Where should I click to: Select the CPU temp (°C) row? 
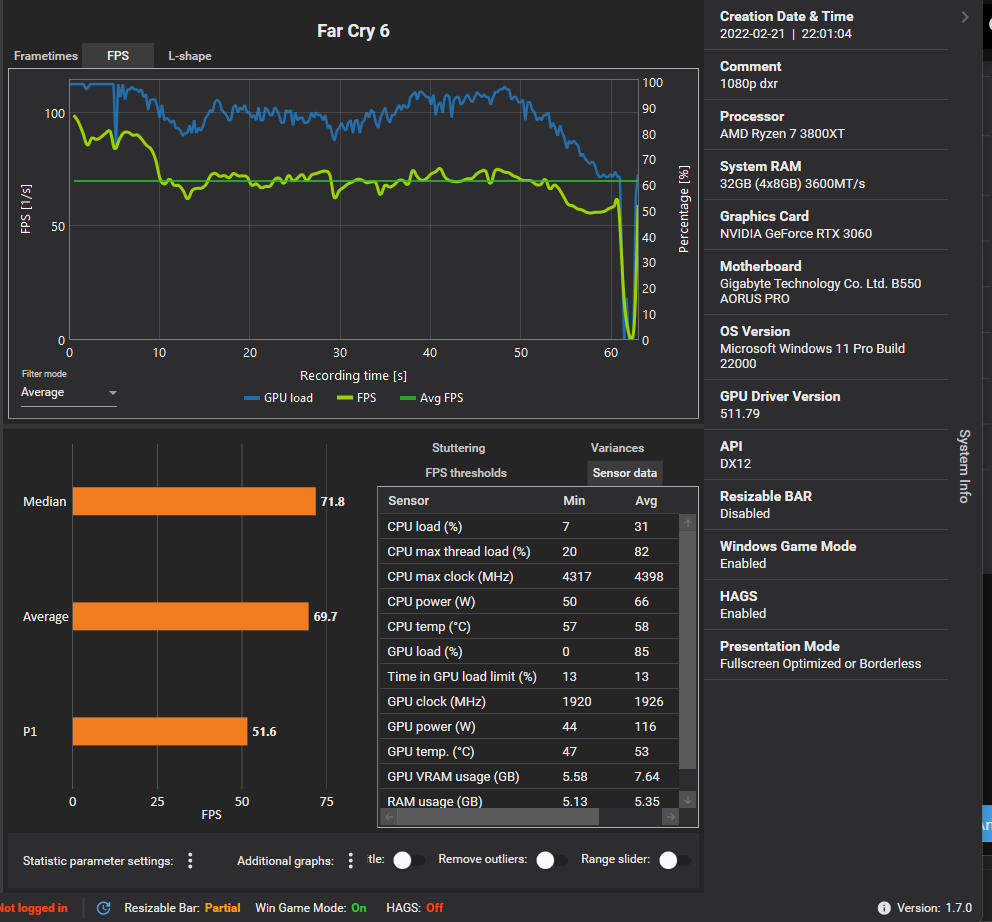(x=529, y=626)
